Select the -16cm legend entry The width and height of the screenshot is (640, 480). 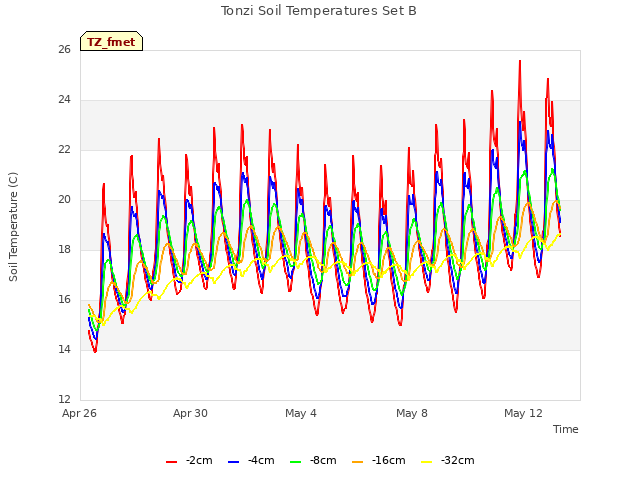coord(378,461)
